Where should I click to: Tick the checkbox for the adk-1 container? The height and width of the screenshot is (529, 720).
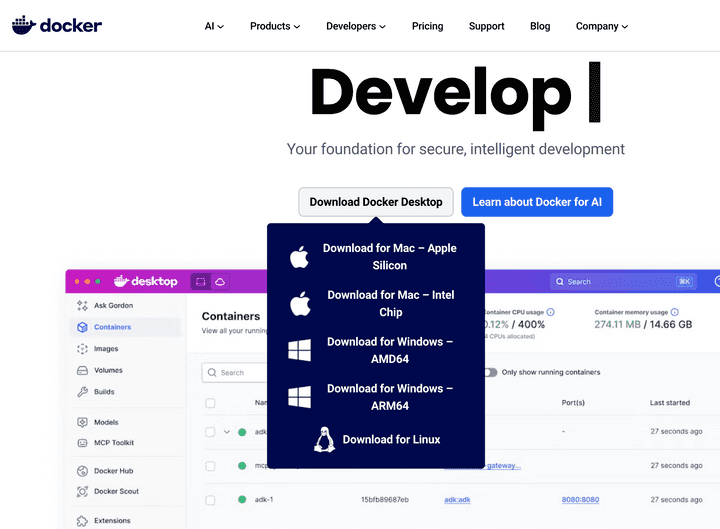click(210, 499)
